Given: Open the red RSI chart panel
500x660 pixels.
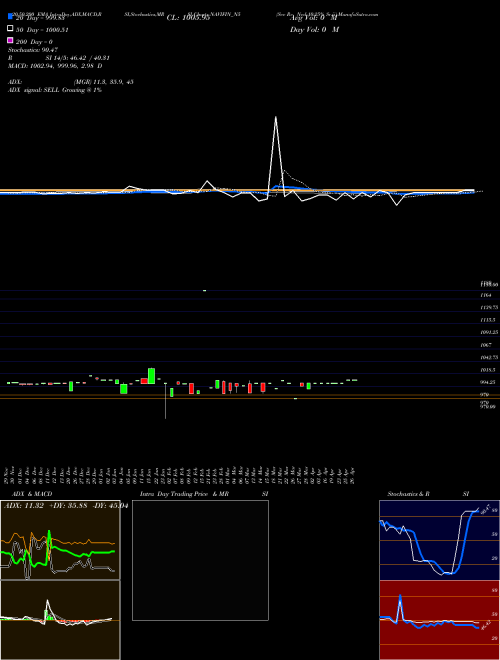Looking at the screenshot, I should tap(439, 620).
